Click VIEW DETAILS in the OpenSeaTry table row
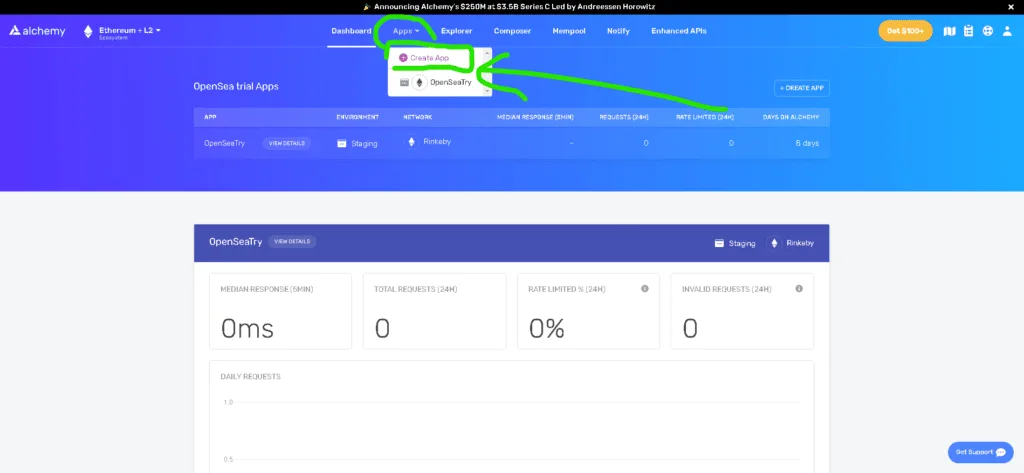 tap(287, 143)
